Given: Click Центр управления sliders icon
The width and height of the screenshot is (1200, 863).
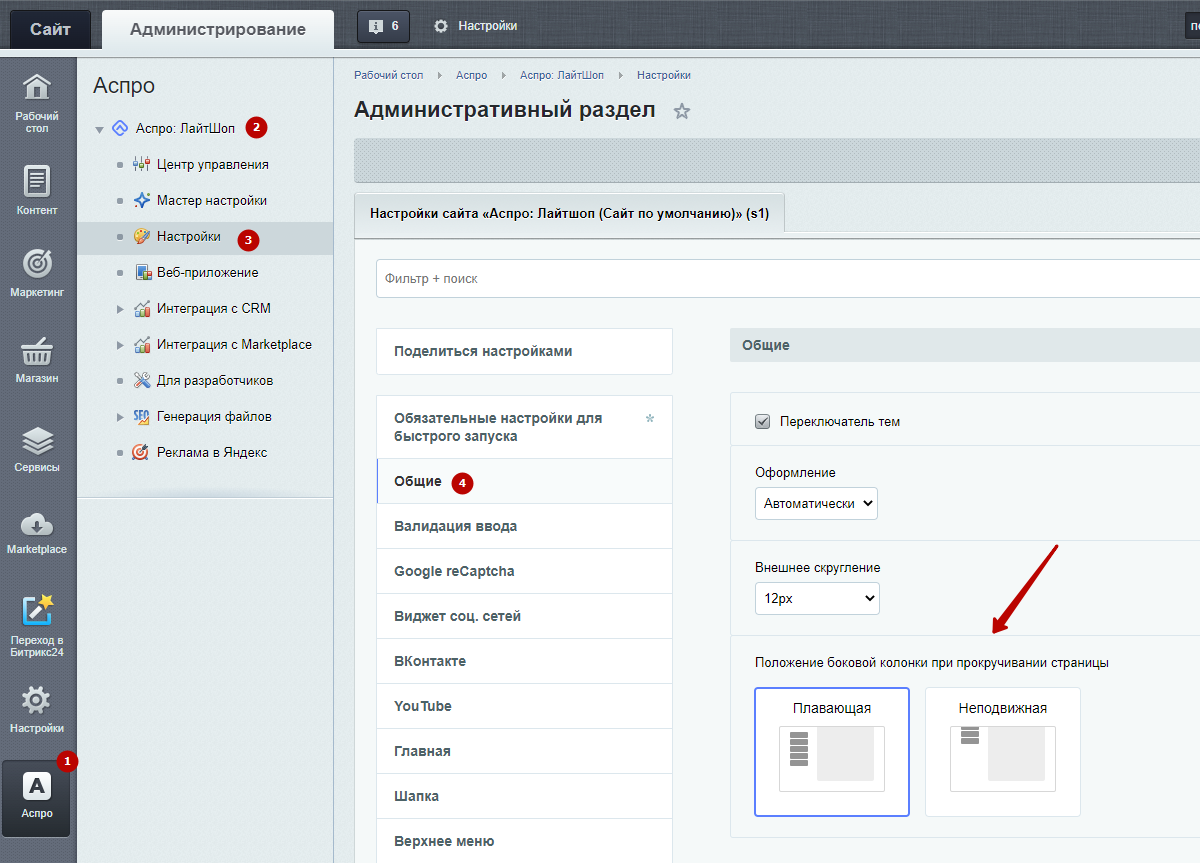Looking at the screenshot, I should tap(141, 164).
